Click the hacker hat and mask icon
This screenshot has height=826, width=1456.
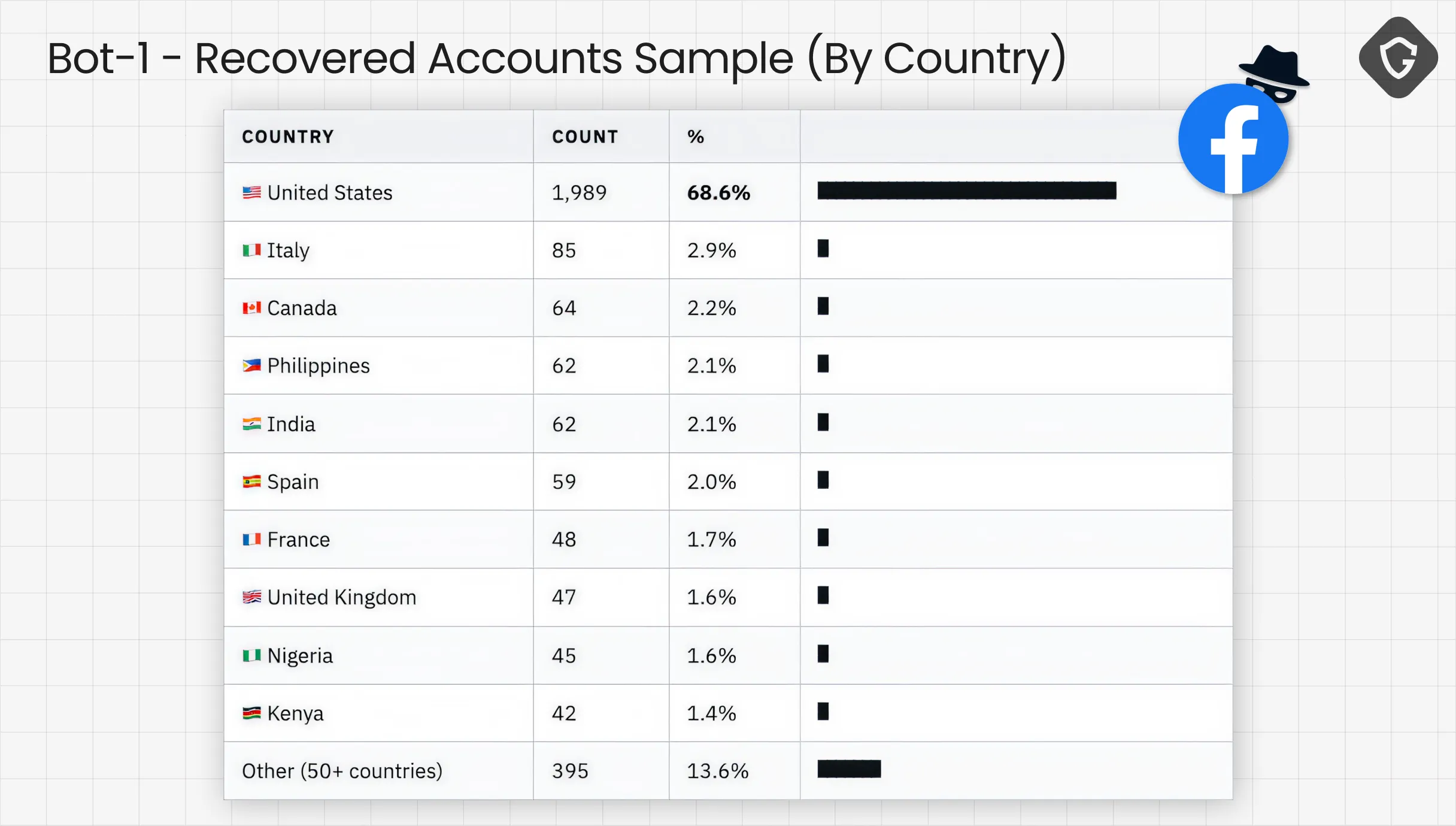(1275, 72)
